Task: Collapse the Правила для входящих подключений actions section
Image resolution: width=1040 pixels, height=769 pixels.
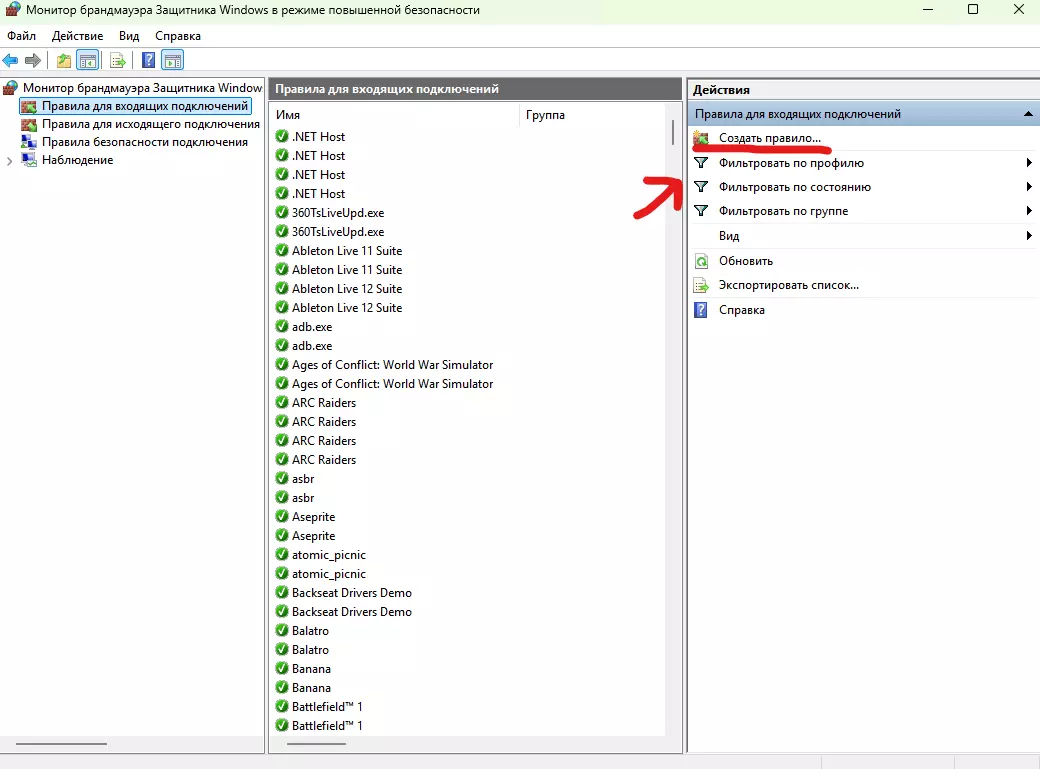Action: click(x=1028, y=114)
